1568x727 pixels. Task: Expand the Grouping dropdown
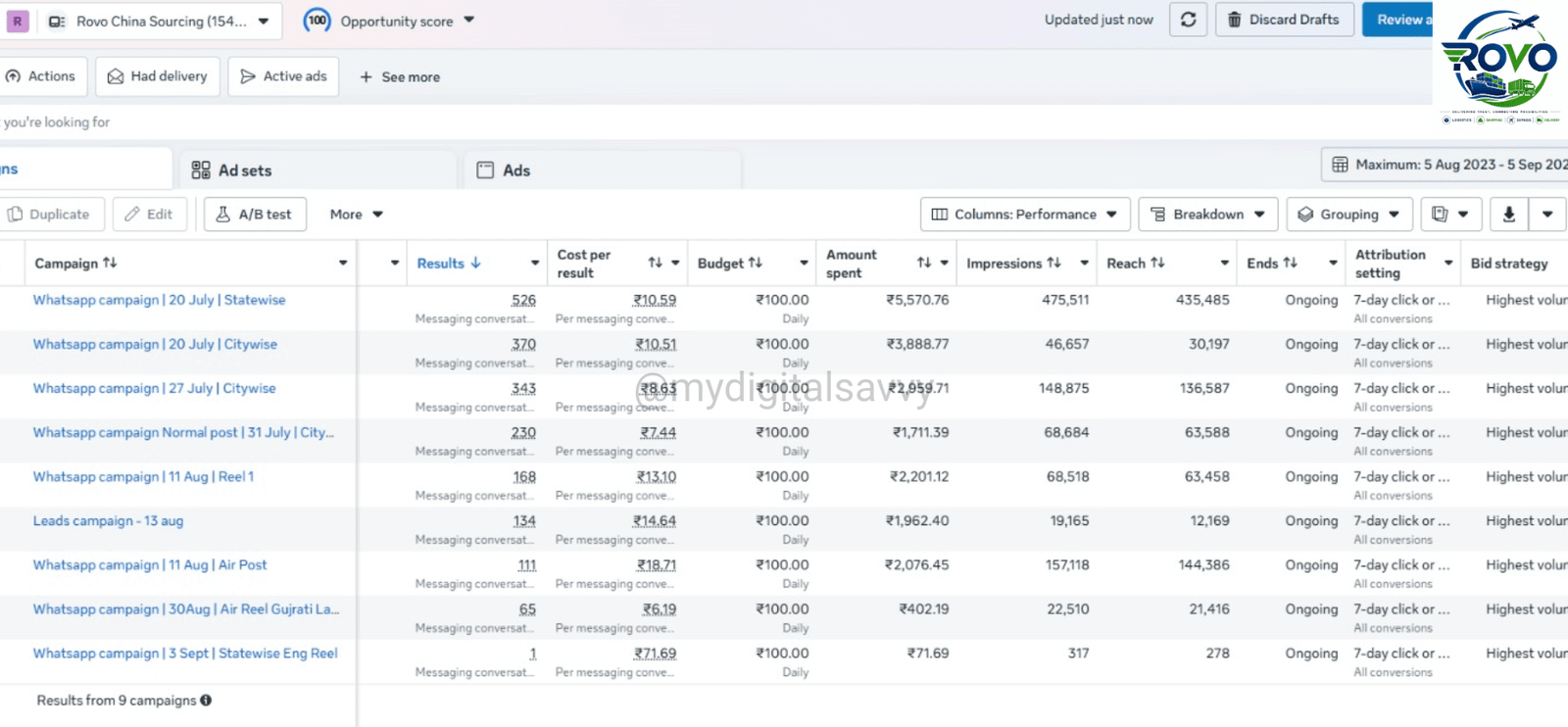(1349, 215)
